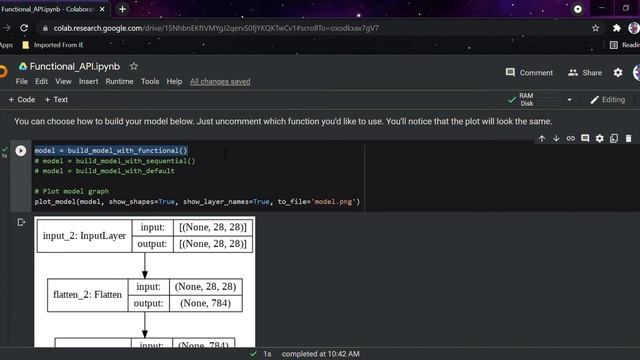Open Google Drive icon beside notebook title
Image resolution: width=640 pixels, height=360 pixels.
click(23, 66)
